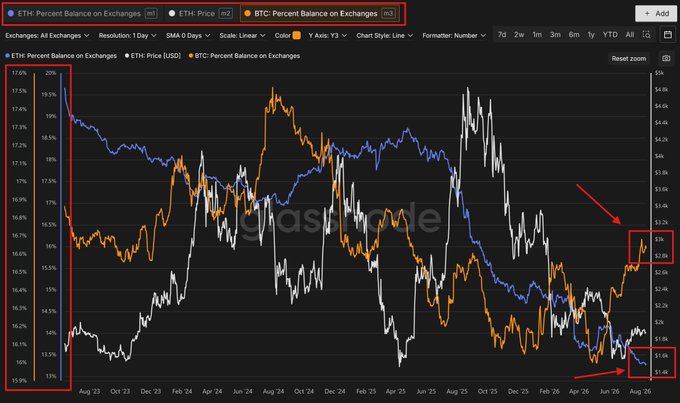680x403 pixels.
Task: Set time range to 2w
Action: click(519, 35)
